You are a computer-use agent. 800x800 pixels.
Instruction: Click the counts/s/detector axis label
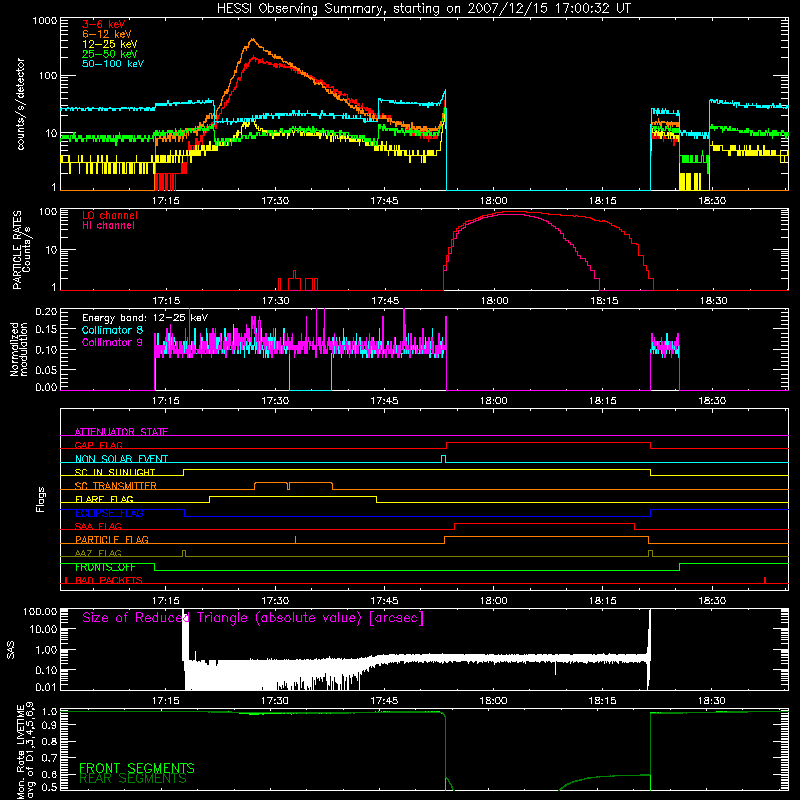coord(20,104)
